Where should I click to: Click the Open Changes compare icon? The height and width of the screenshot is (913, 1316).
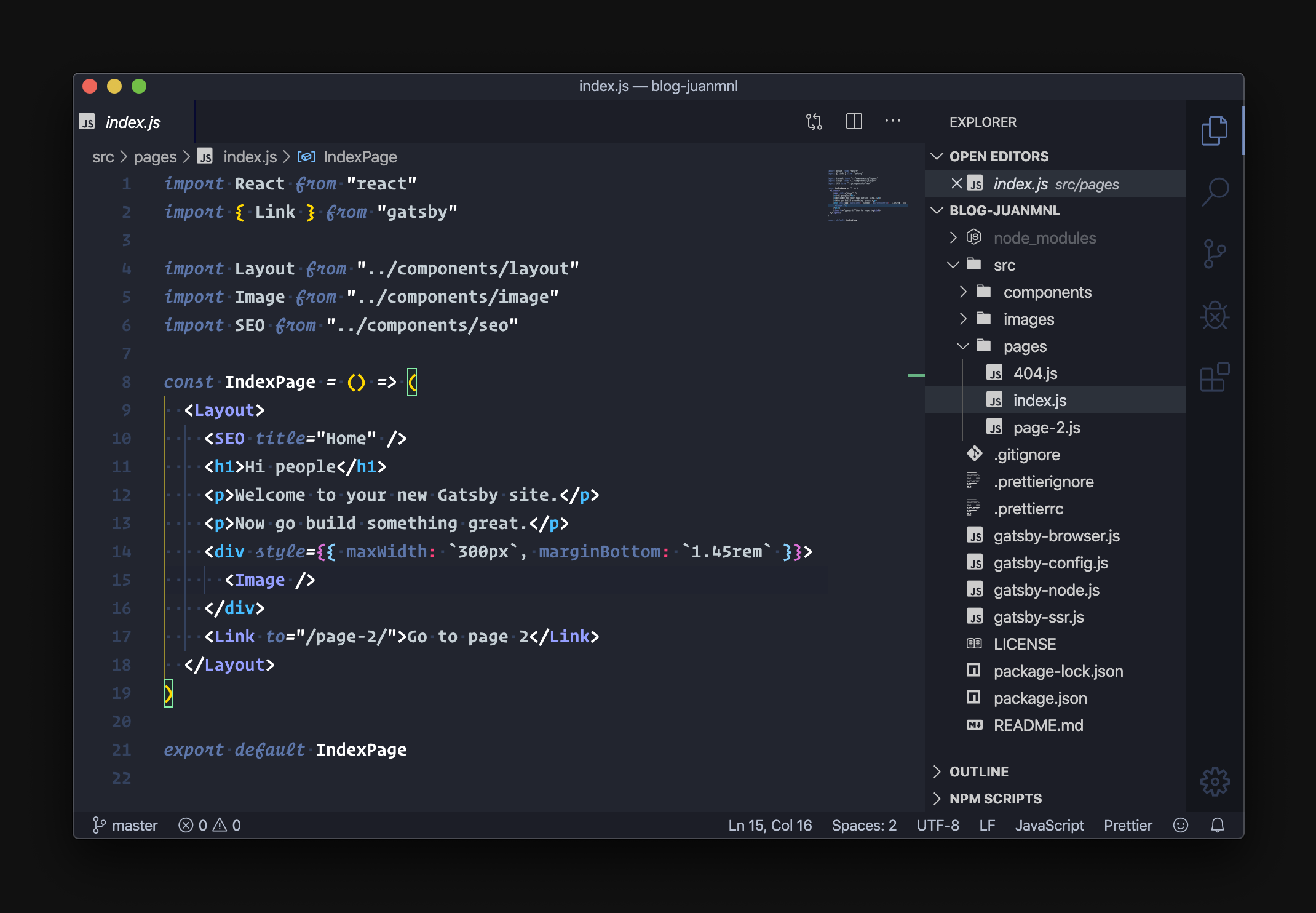pos(814,122)
